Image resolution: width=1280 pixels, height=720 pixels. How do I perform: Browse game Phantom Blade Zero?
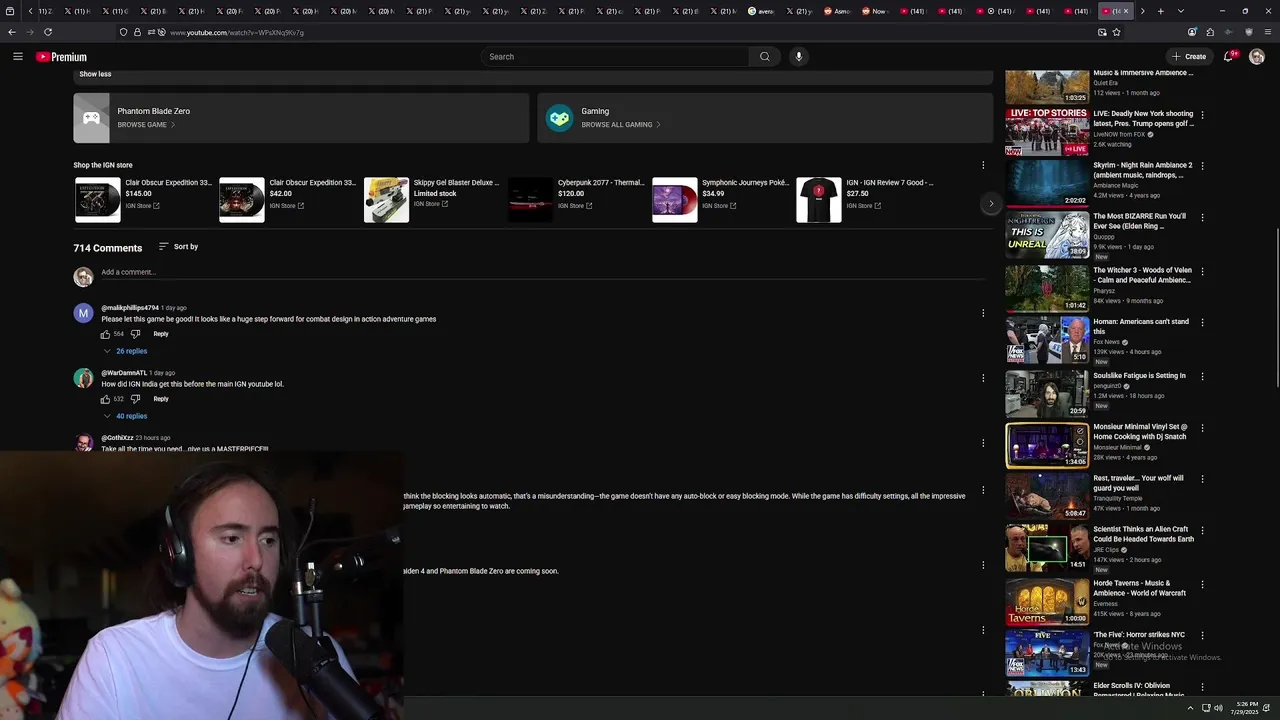[301, 118]
